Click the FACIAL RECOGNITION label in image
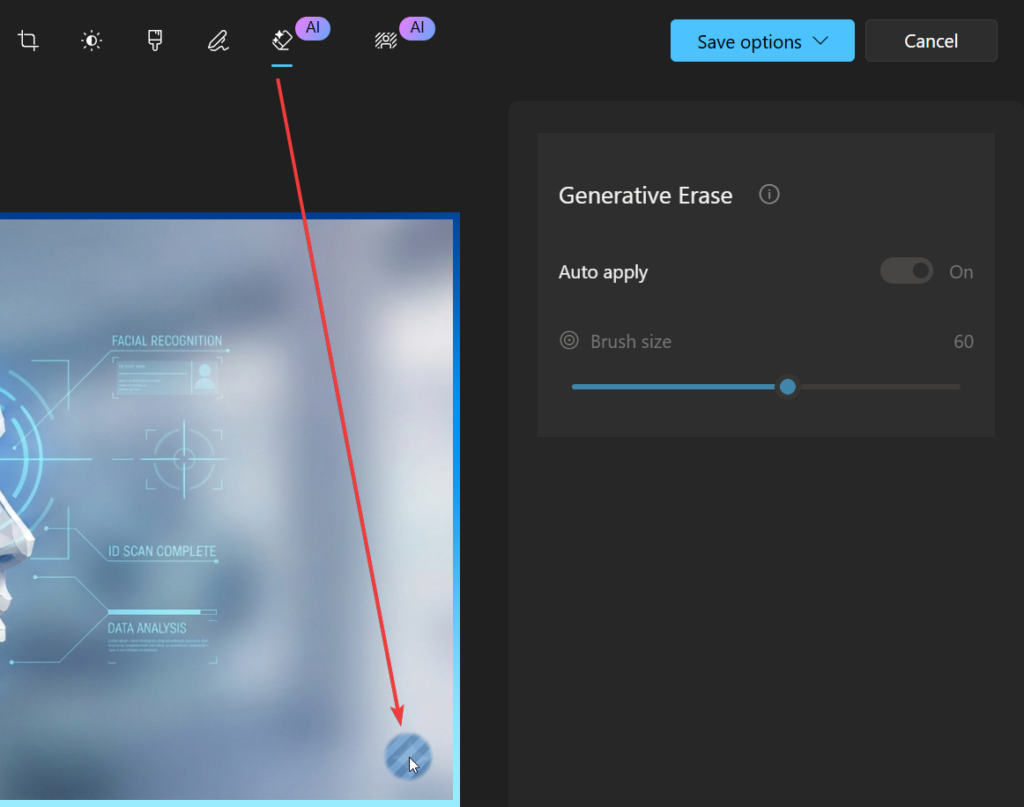The height and width of the screenshot is (807, 1024). [x=167, y=341]
